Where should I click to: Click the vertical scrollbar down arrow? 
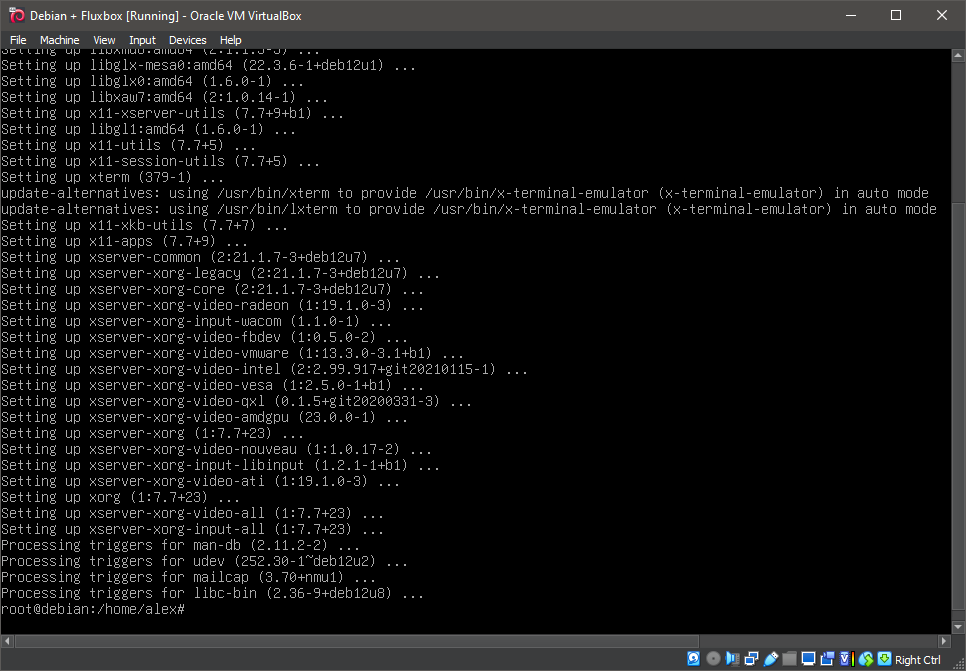click(x=958, y=626)
